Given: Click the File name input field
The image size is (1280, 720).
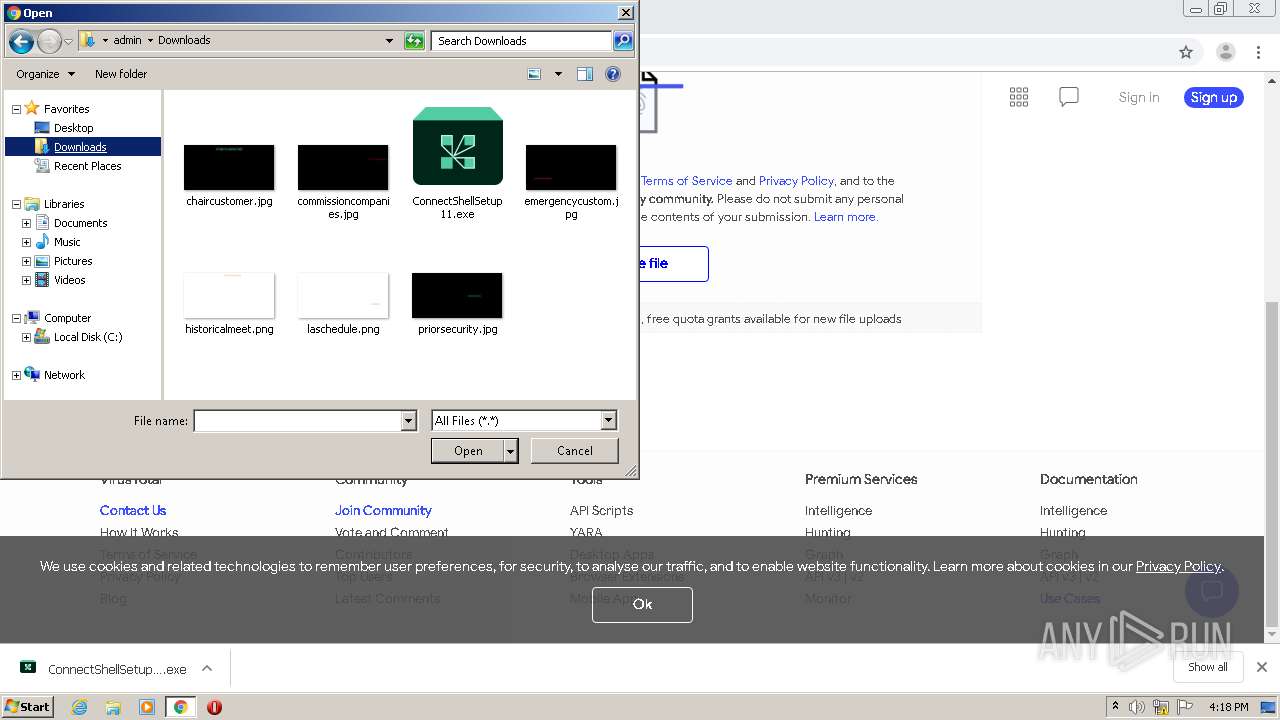Looking at the screenshot, I should point(298,421).
